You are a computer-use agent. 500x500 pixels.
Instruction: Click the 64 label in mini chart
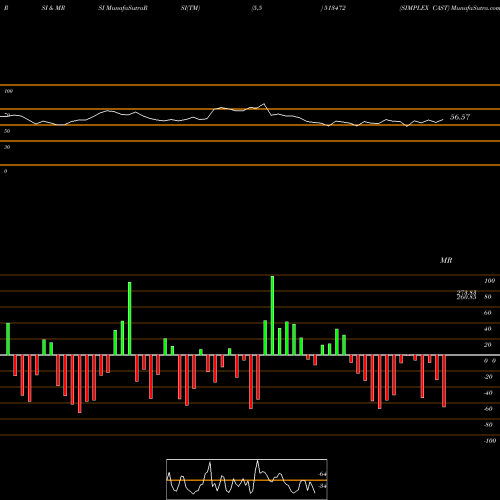(x=322, y=474)
